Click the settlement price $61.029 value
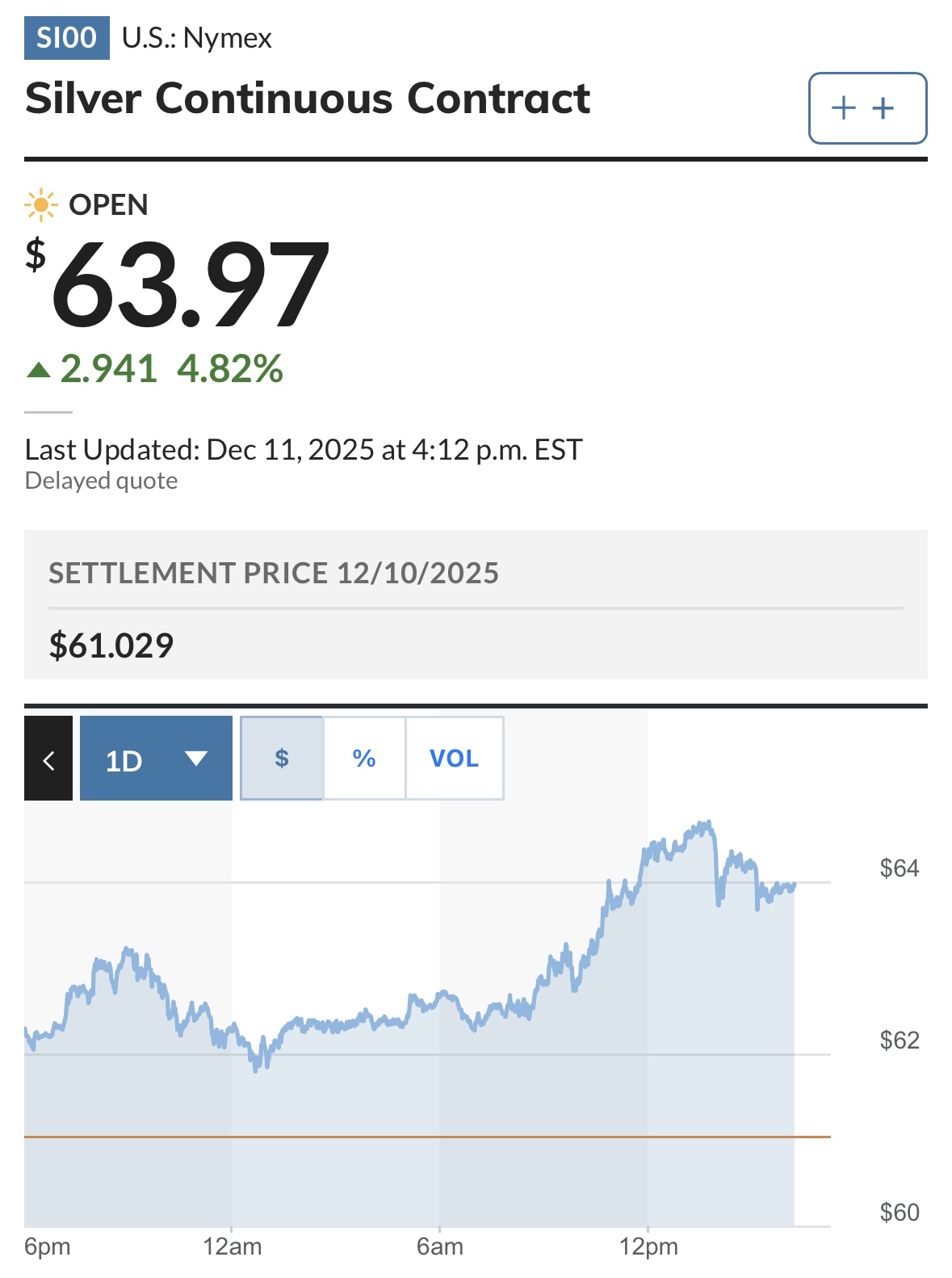 coord(111,645)
